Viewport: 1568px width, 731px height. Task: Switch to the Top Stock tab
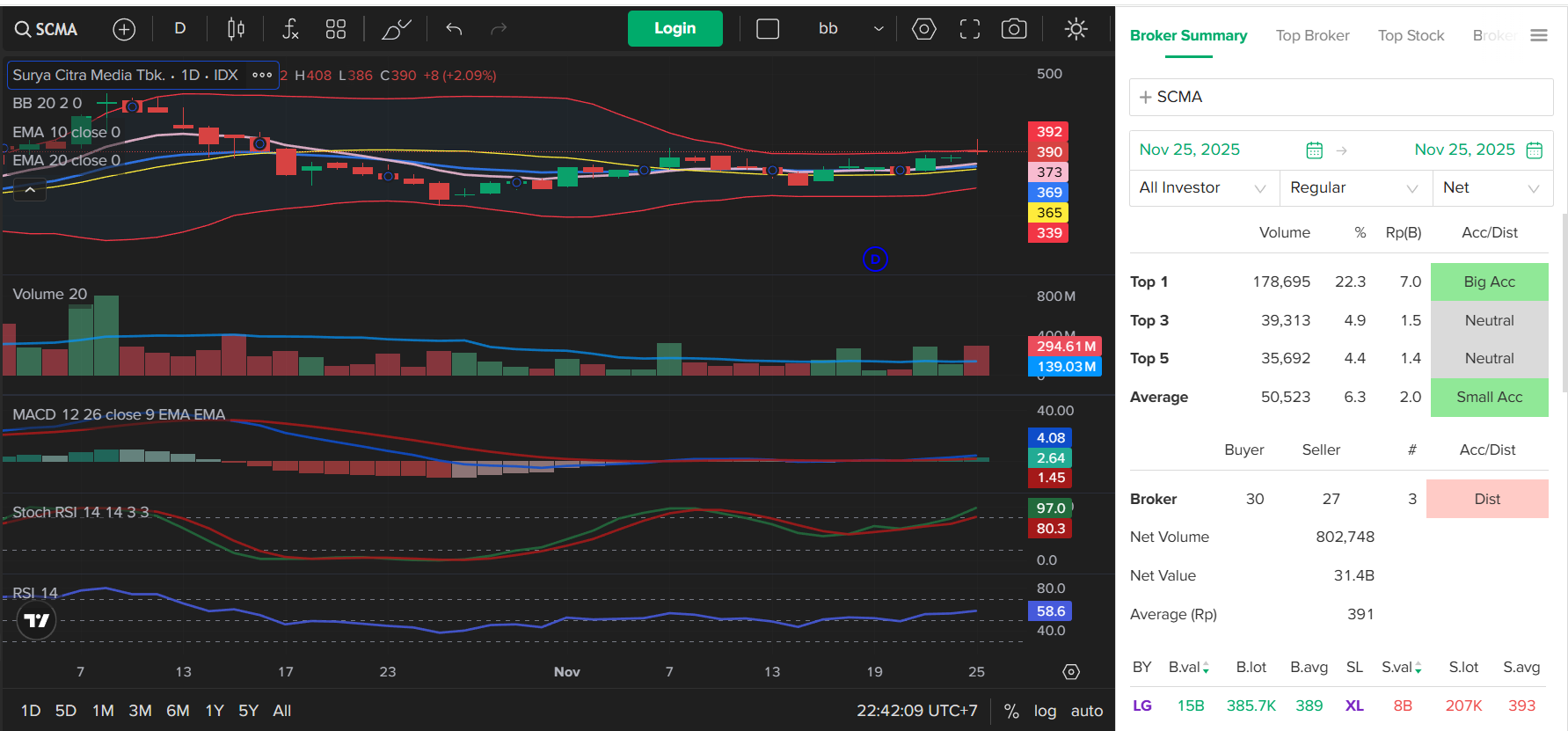pyautogui.click(x=1411, y=35)
